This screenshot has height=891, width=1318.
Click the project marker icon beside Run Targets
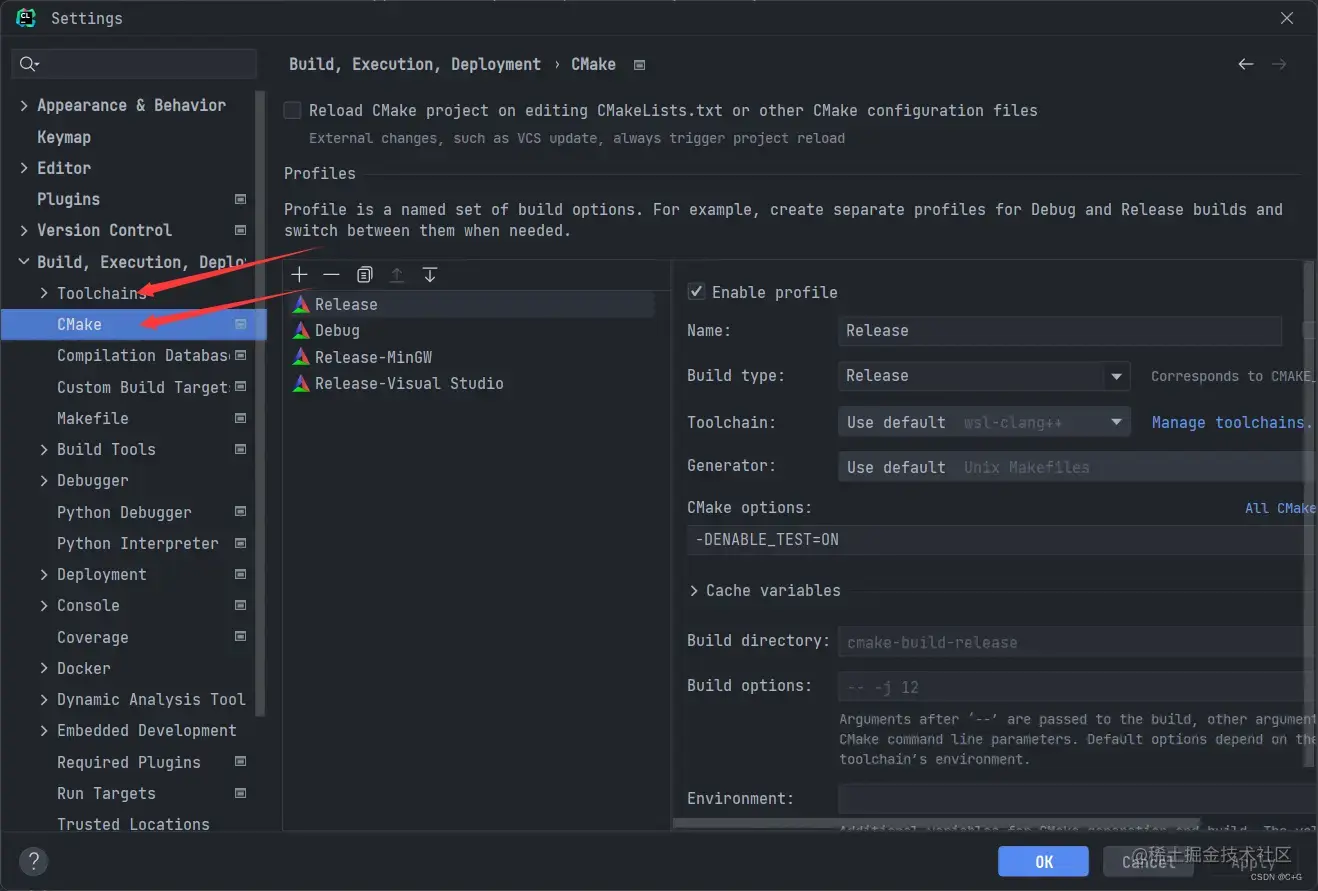tap(240, 793)
